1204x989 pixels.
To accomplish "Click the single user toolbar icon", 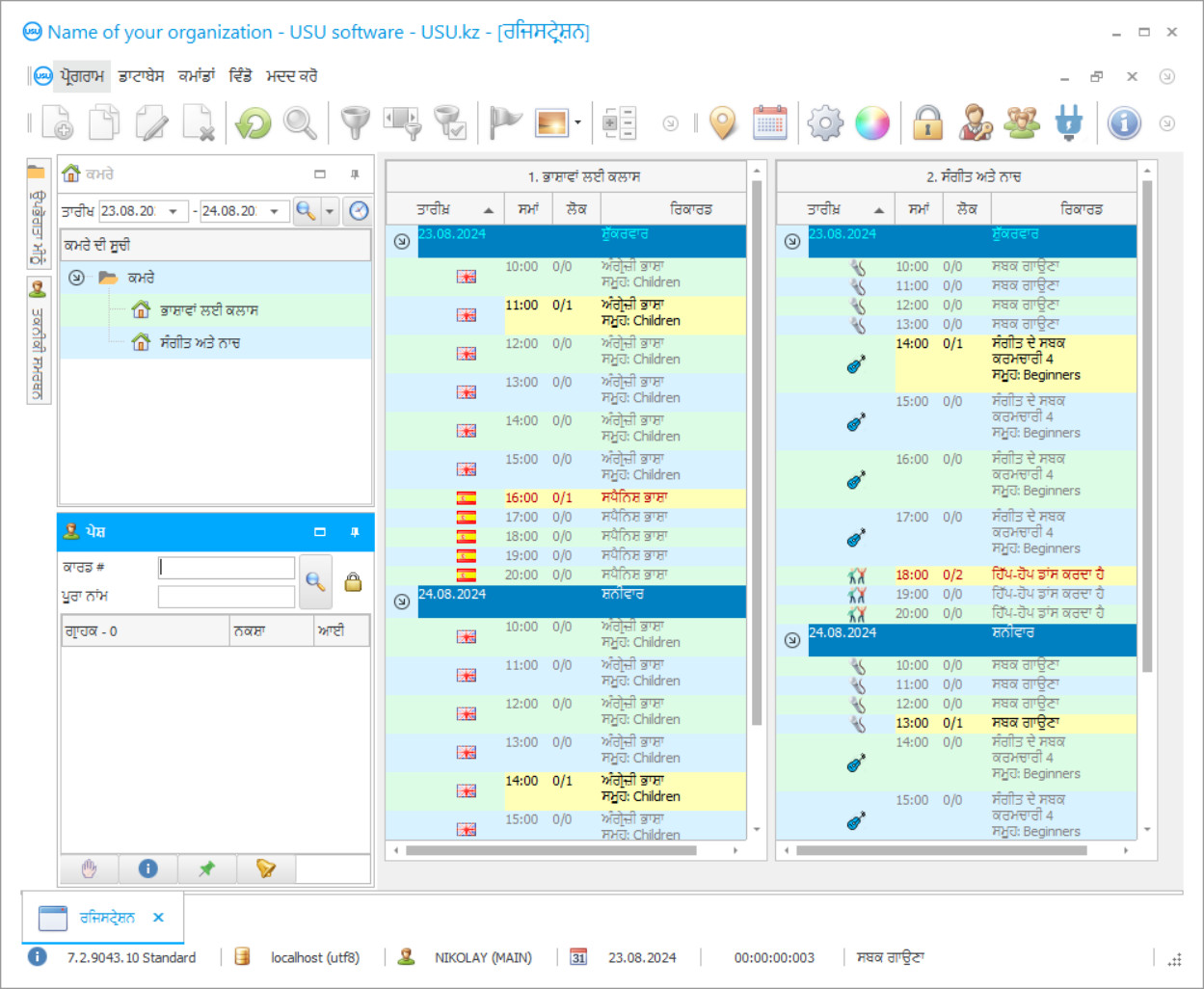I will (x=975, y=122).
